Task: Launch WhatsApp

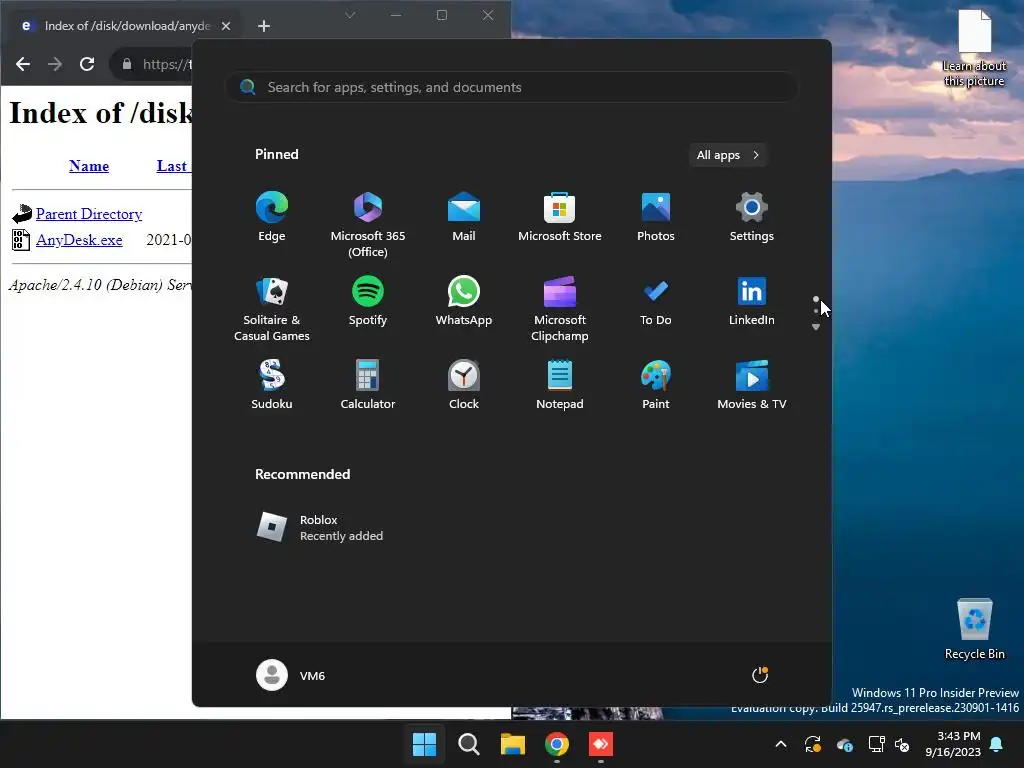Action: pos(464,301)
